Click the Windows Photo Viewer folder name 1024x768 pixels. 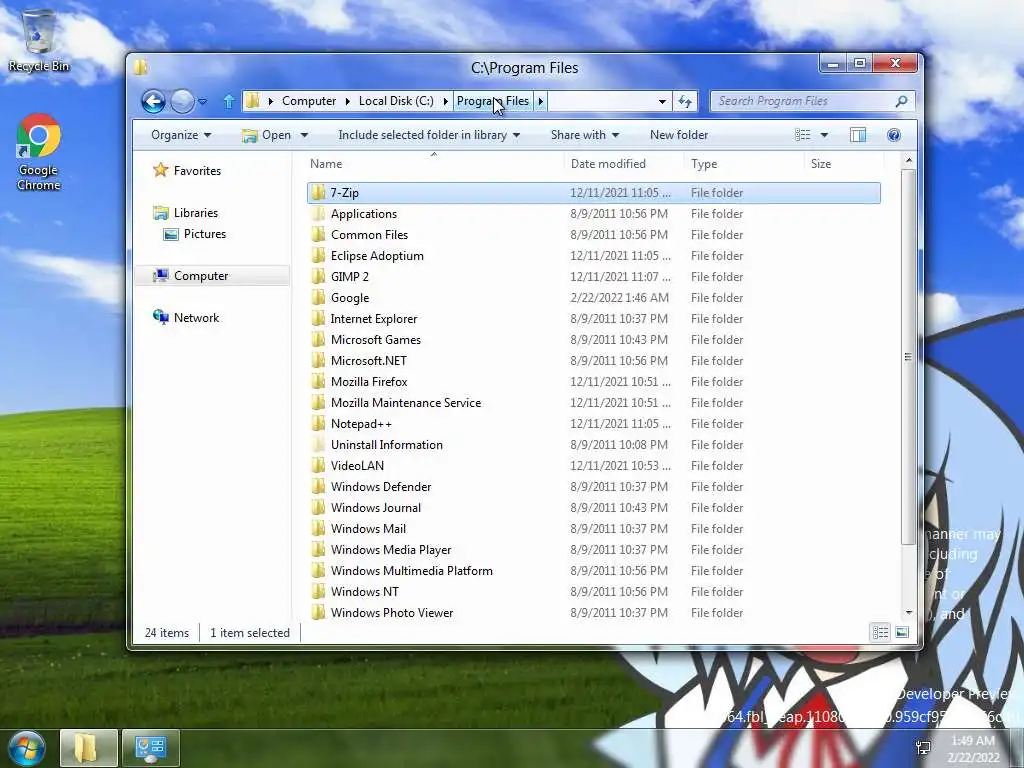(392, 613)
